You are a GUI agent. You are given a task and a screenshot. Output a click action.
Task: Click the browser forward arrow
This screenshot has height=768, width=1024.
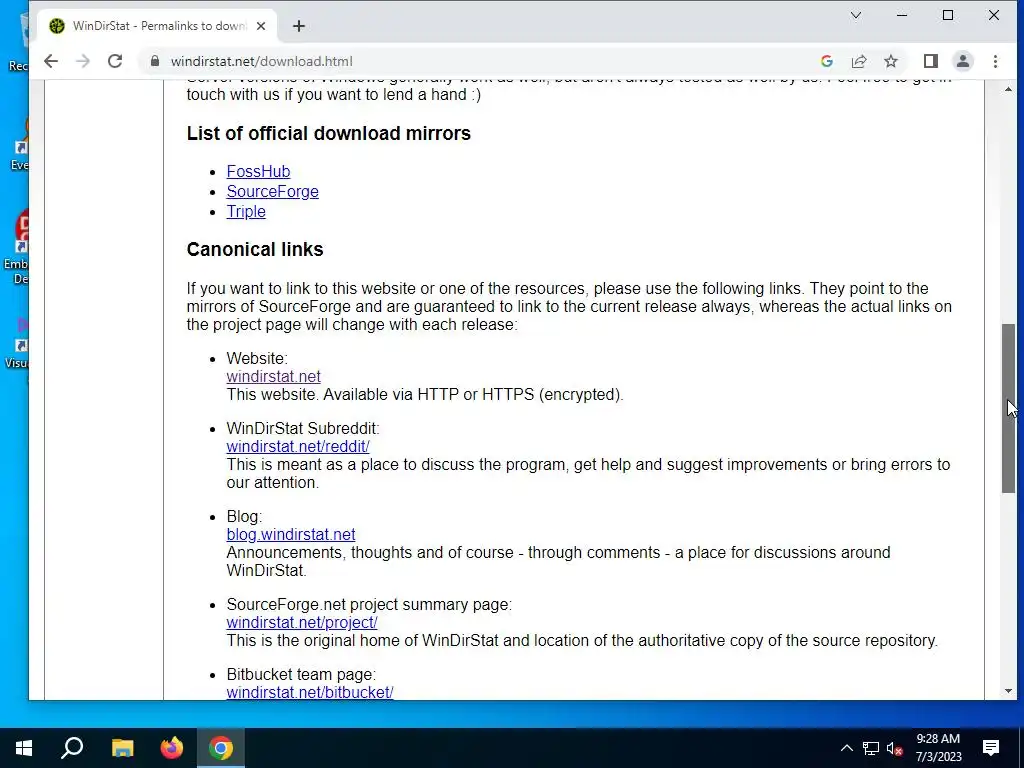coord(83,61)
